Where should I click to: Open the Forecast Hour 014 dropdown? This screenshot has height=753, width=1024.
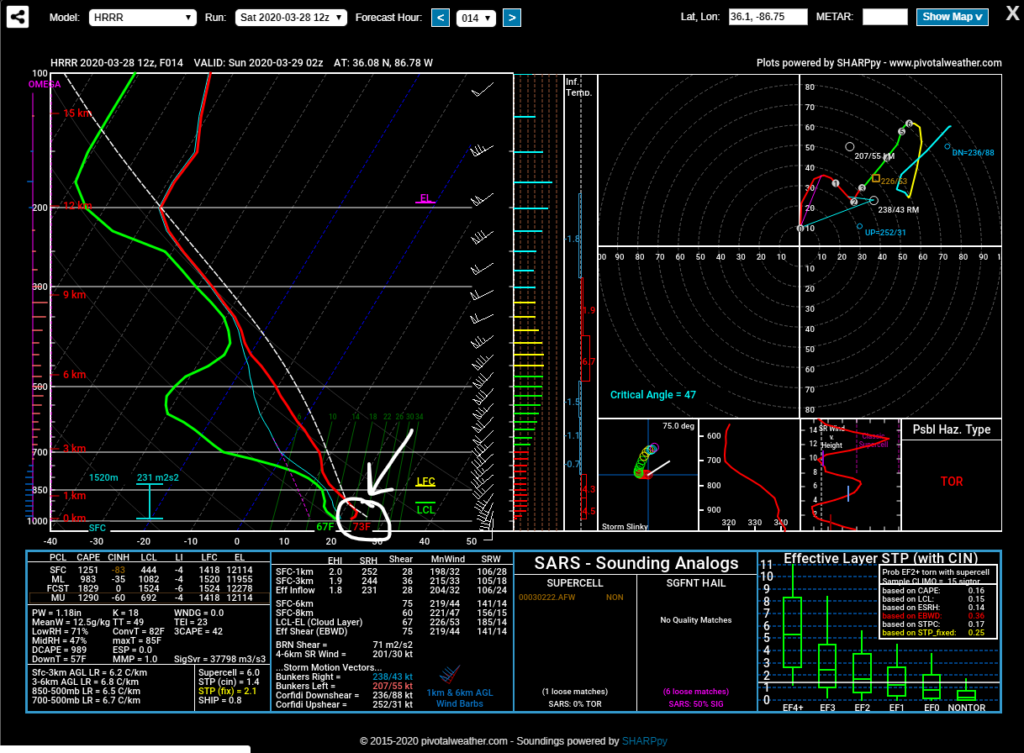click(x=476, y=18)
